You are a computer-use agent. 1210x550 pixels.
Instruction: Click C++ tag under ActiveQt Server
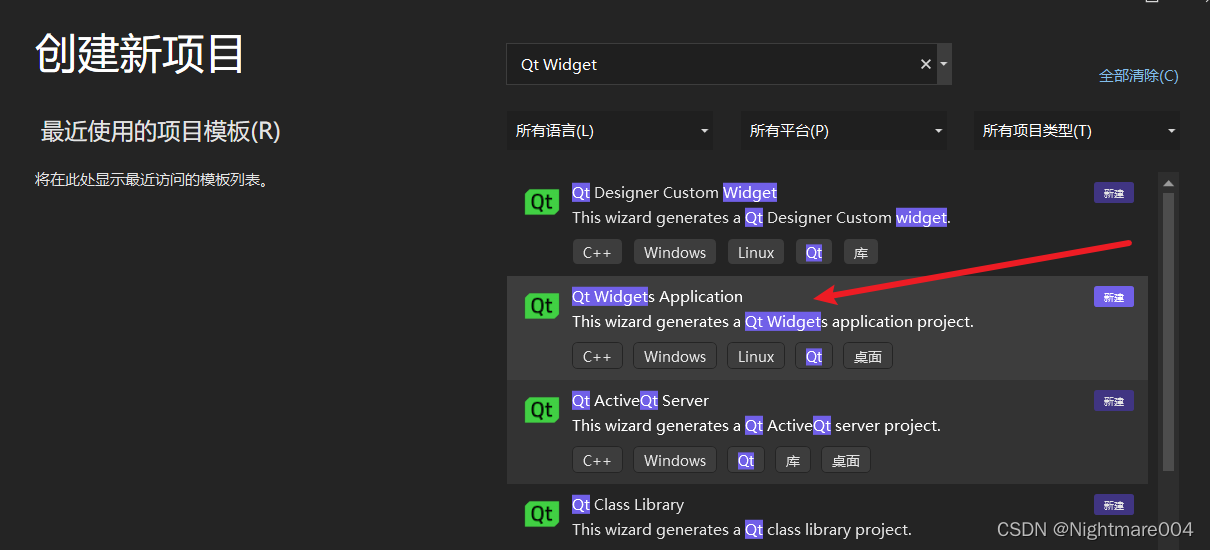click(597, 460)
